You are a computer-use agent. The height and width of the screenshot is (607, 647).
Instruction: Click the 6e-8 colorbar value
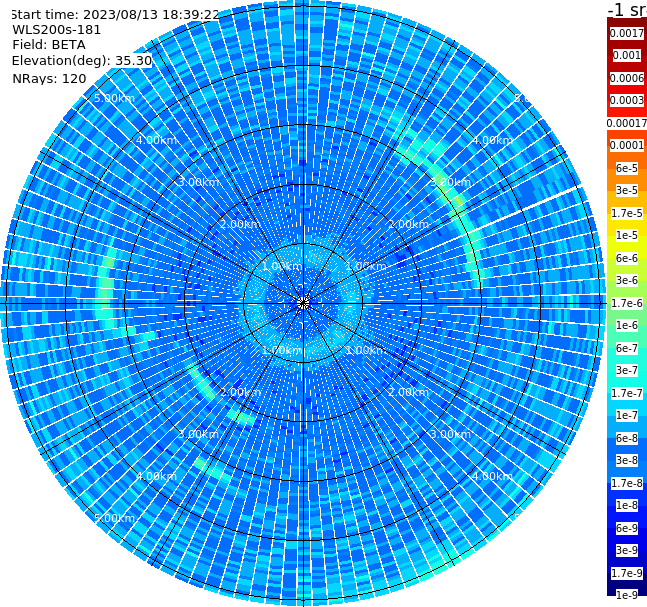(627, 438)
